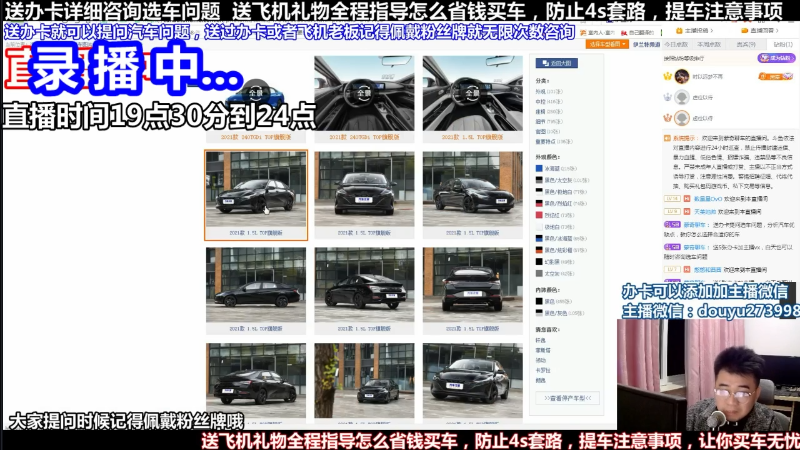Click the purple 成为钻粉 button
This screenshot has width=800, height=450.
point(776,58)
